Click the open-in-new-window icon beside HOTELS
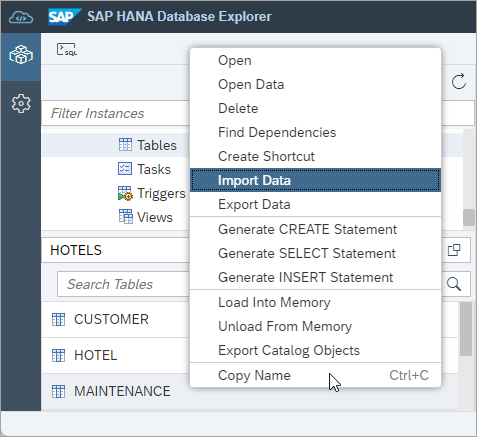 454,250
